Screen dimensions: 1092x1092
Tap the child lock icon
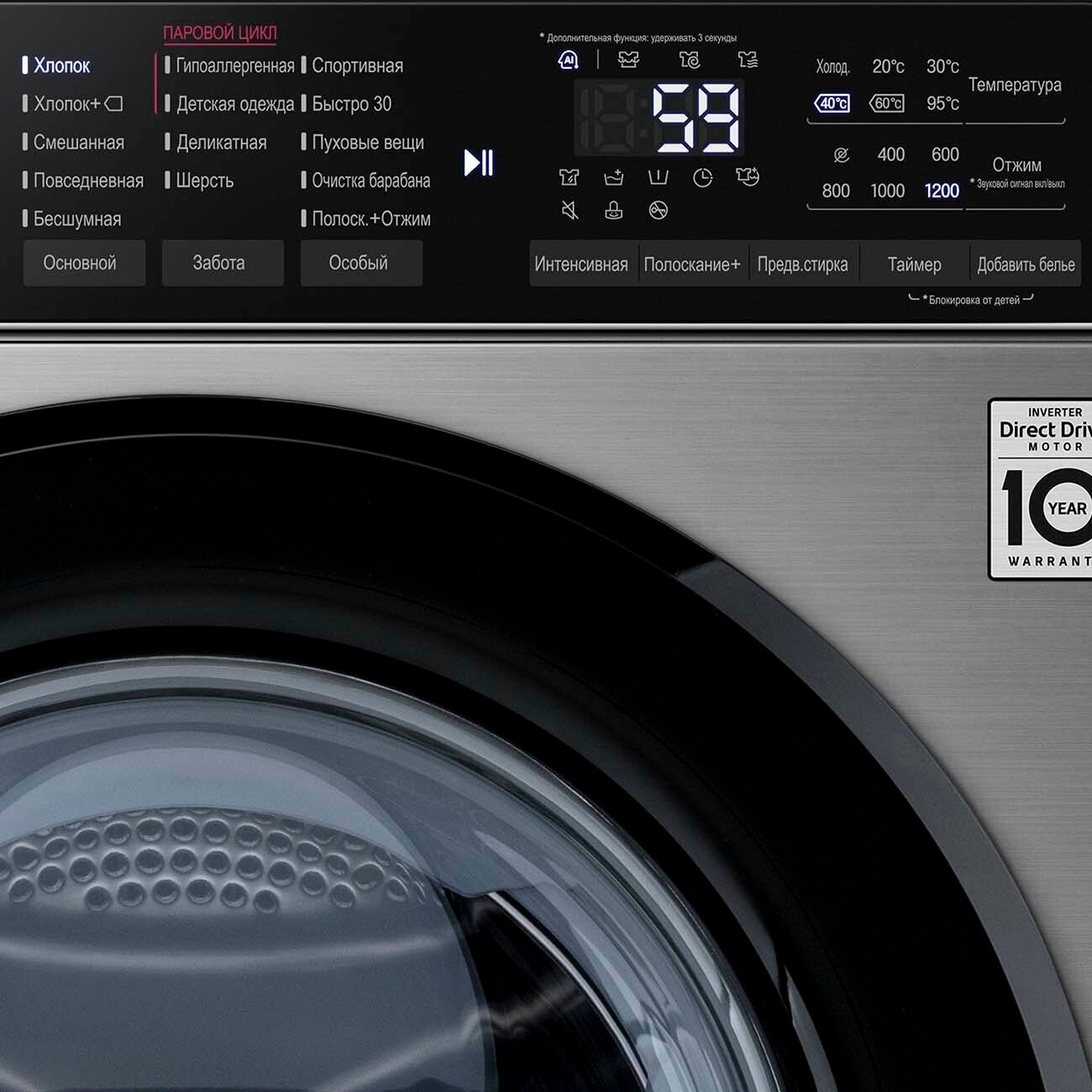point(614,210)
